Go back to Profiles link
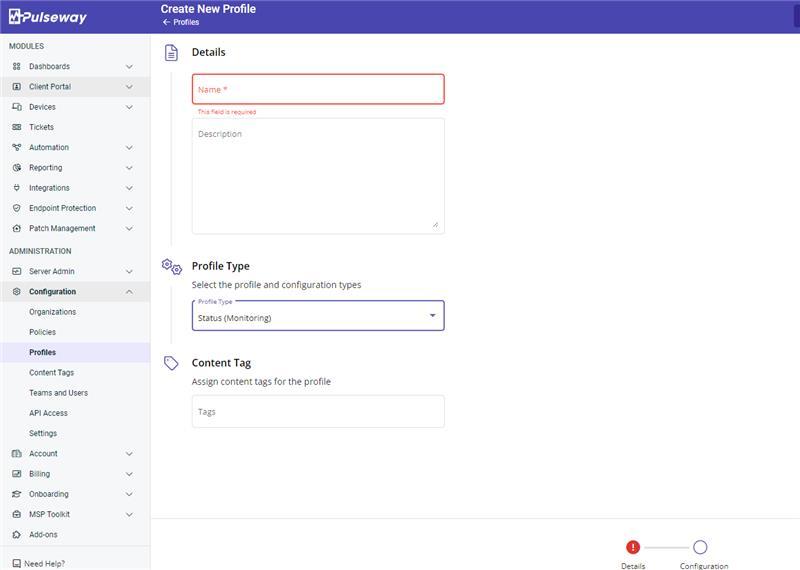This screenshot has width=800, height=570. [181, 22]
